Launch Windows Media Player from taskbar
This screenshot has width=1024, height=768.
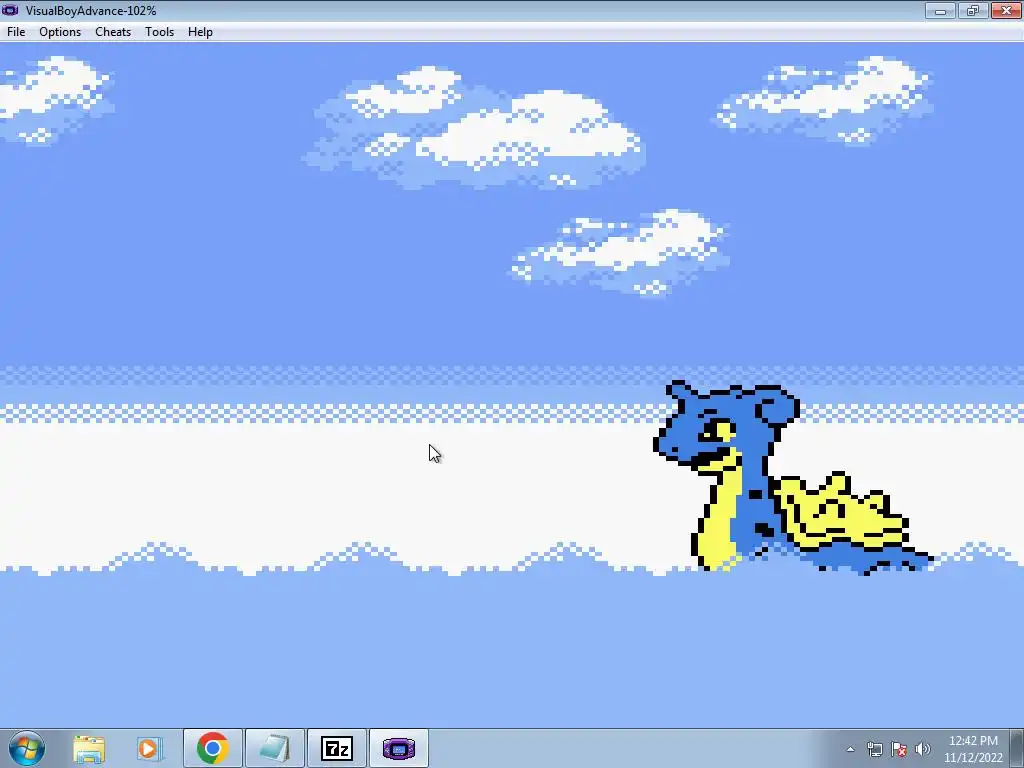[x=148, y=748]
